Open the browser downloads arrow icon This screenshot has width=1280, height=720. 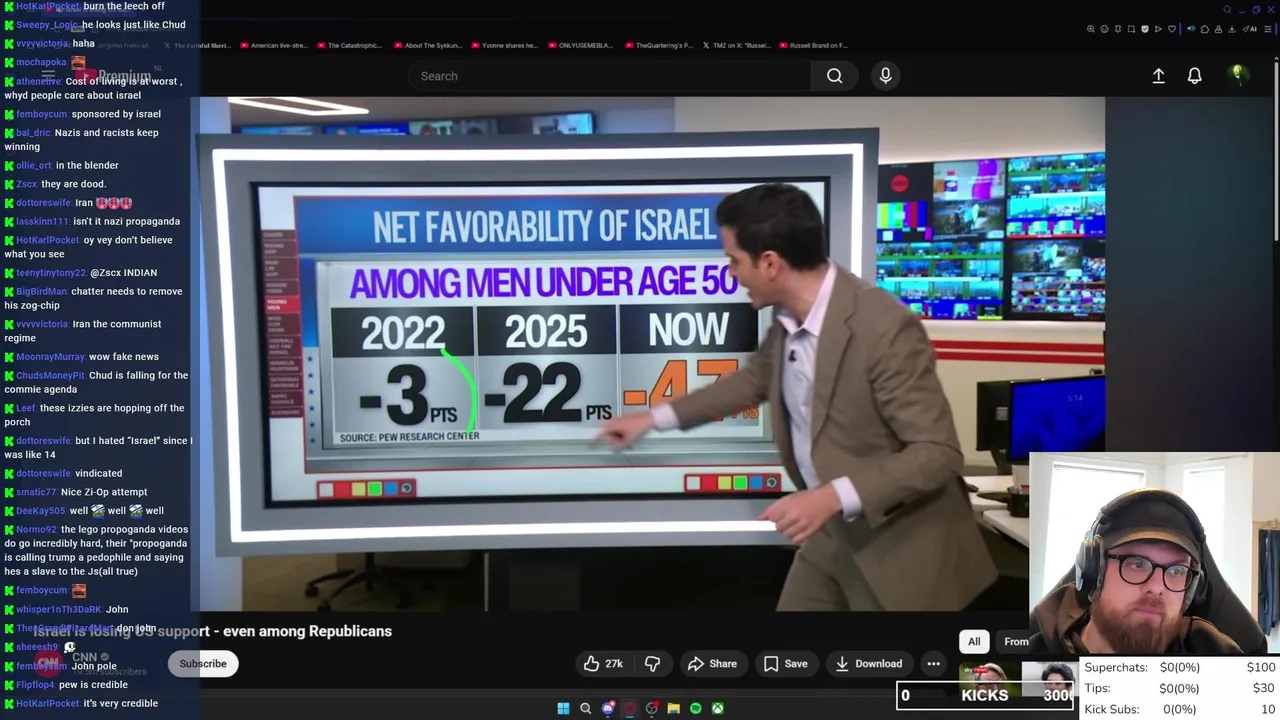[x=1232, y=29]
